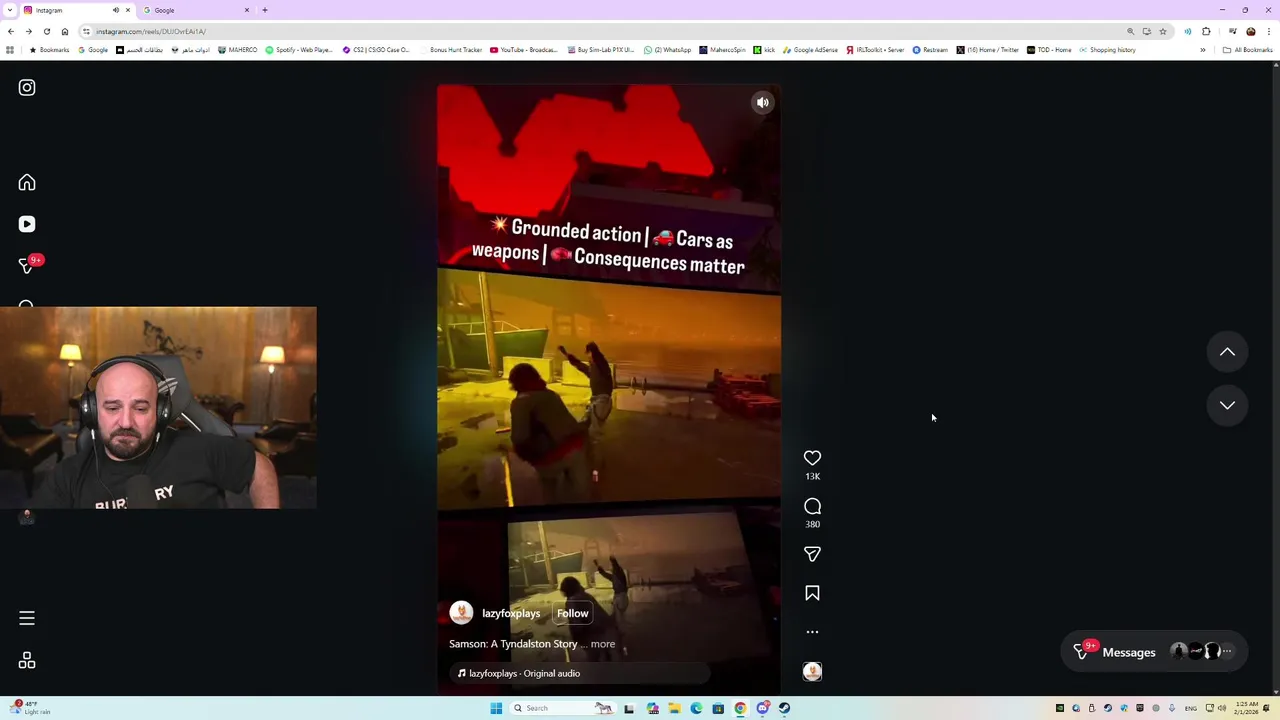The height and width of the screenshot is (720, 1280).
Task: Bookmark this page with star icon
Action: click(1162, 31)
